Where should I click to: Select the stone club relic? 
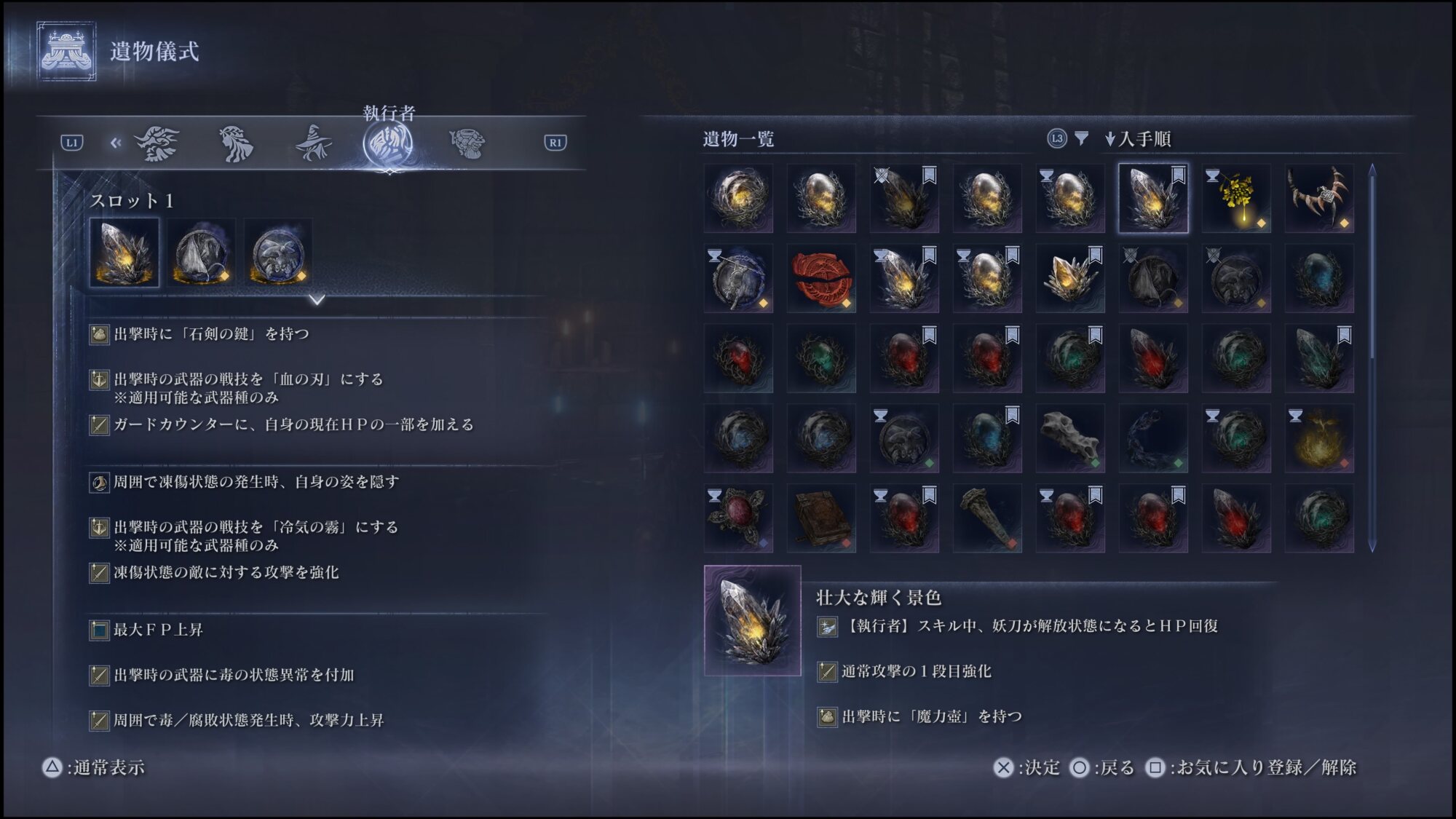[987, 518]
